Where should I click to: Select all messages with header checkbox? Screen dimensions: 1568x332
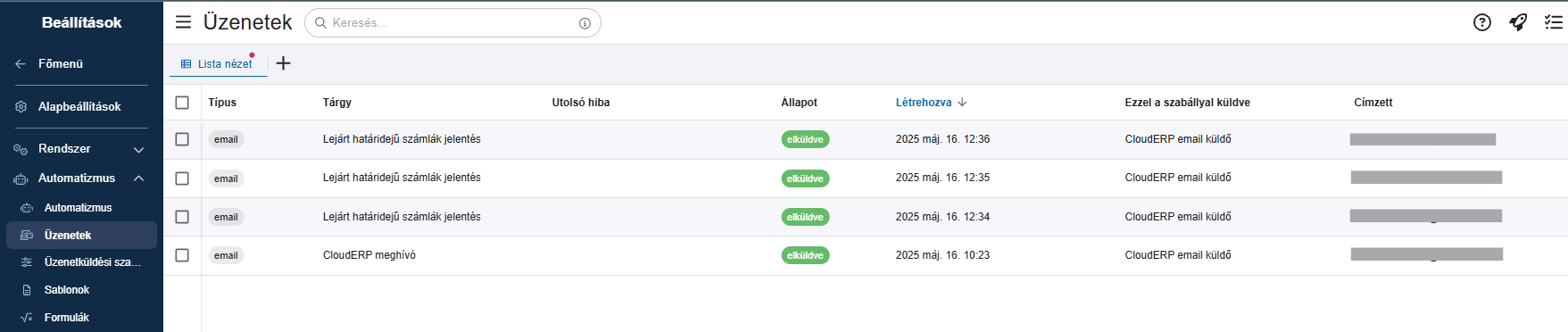pyautogui.click(x=182, y=103)
